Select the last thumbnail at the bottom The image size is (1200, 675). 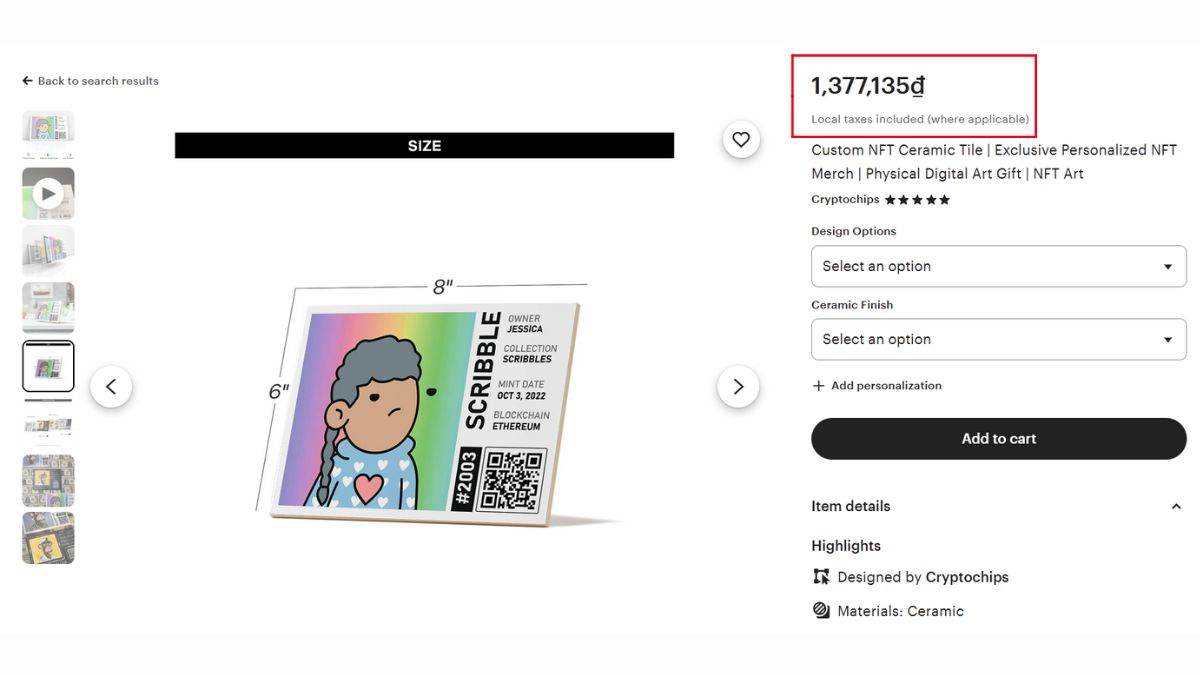coord(48,538)
